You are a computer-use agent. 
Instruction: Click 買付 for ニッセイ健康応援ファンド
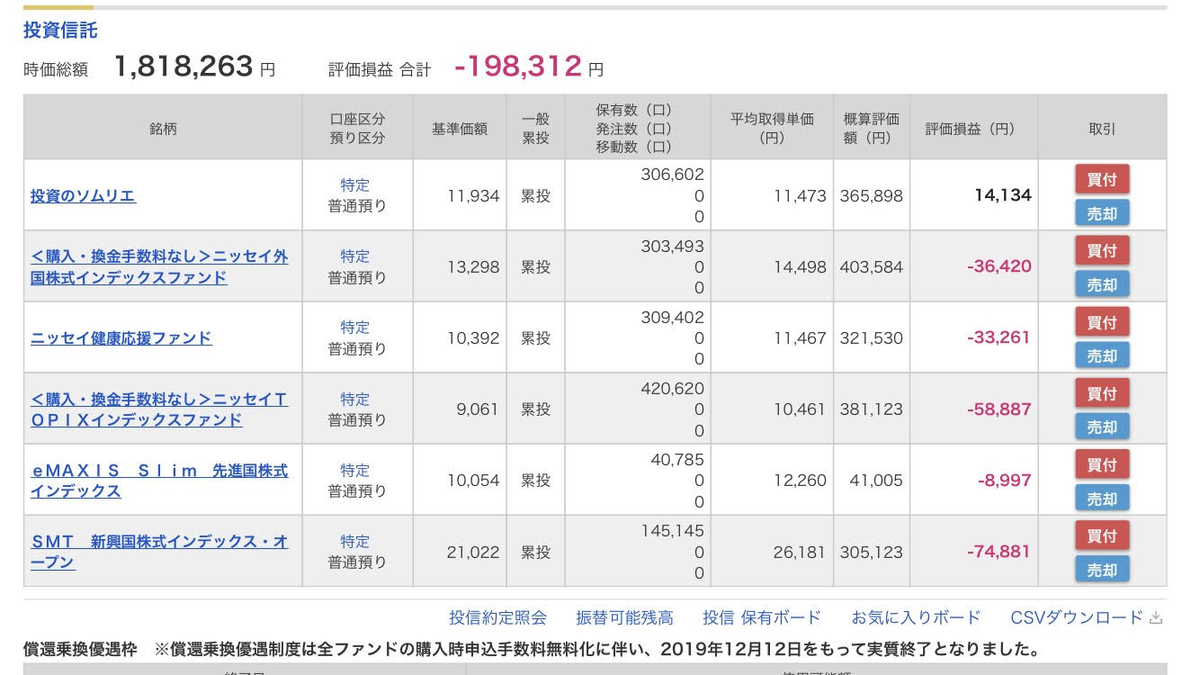point(1102,322)
